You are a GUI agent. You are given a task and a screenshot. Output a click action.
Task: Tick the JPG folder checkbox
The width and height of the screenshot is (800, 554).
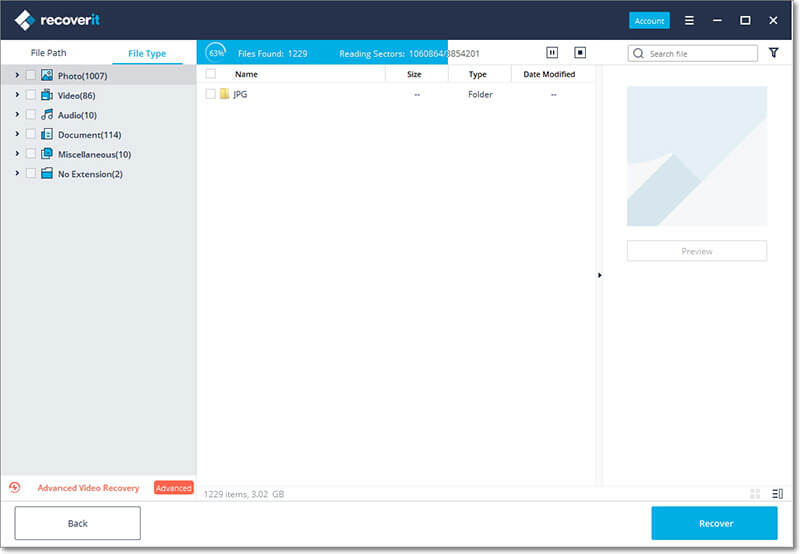pos(210,94)
